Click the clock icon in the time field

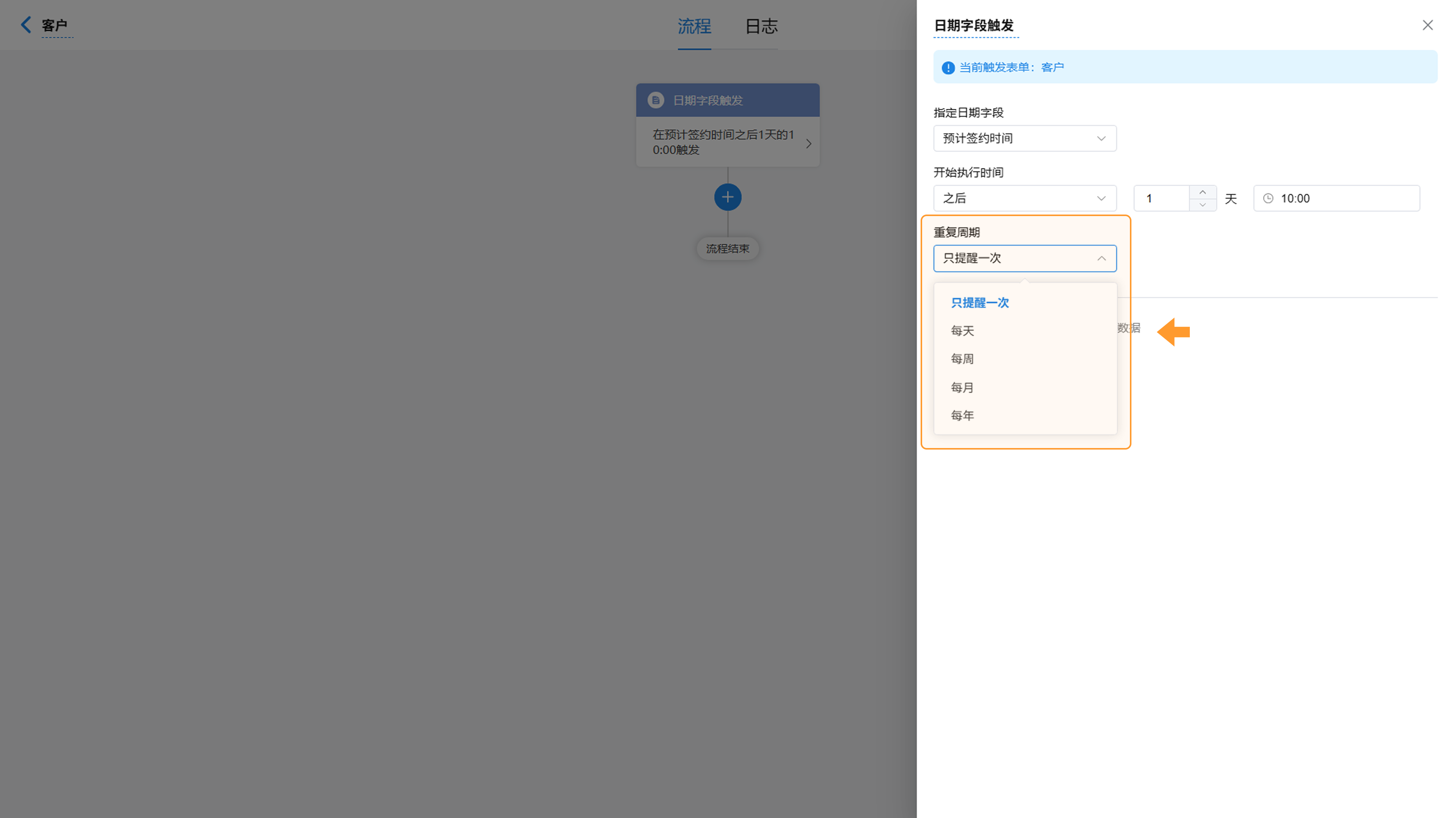tap(1268, 198)
